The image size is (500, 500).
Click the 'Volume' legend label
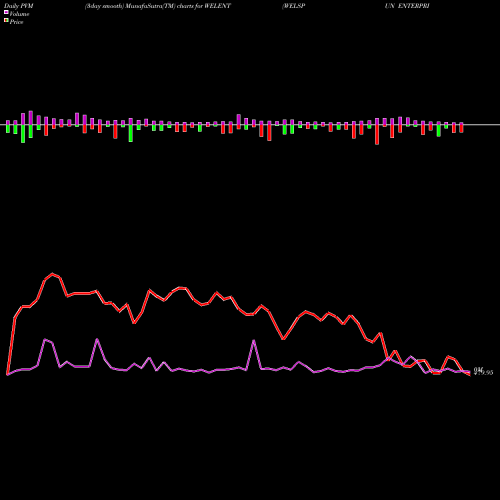coord(19,14)
